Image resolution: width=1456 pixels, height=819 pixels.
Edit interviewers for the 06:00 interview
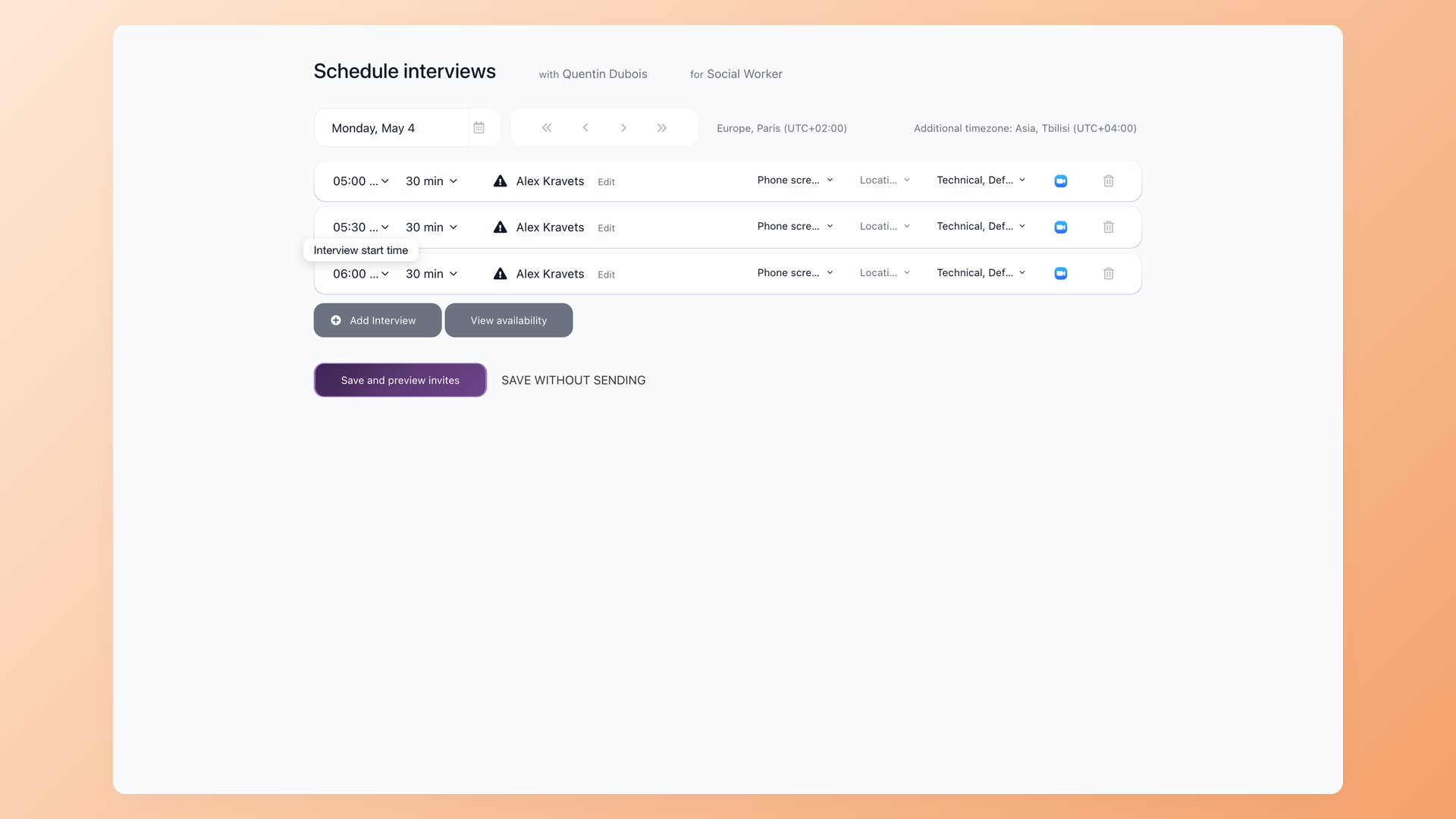[x=606, y=275]
